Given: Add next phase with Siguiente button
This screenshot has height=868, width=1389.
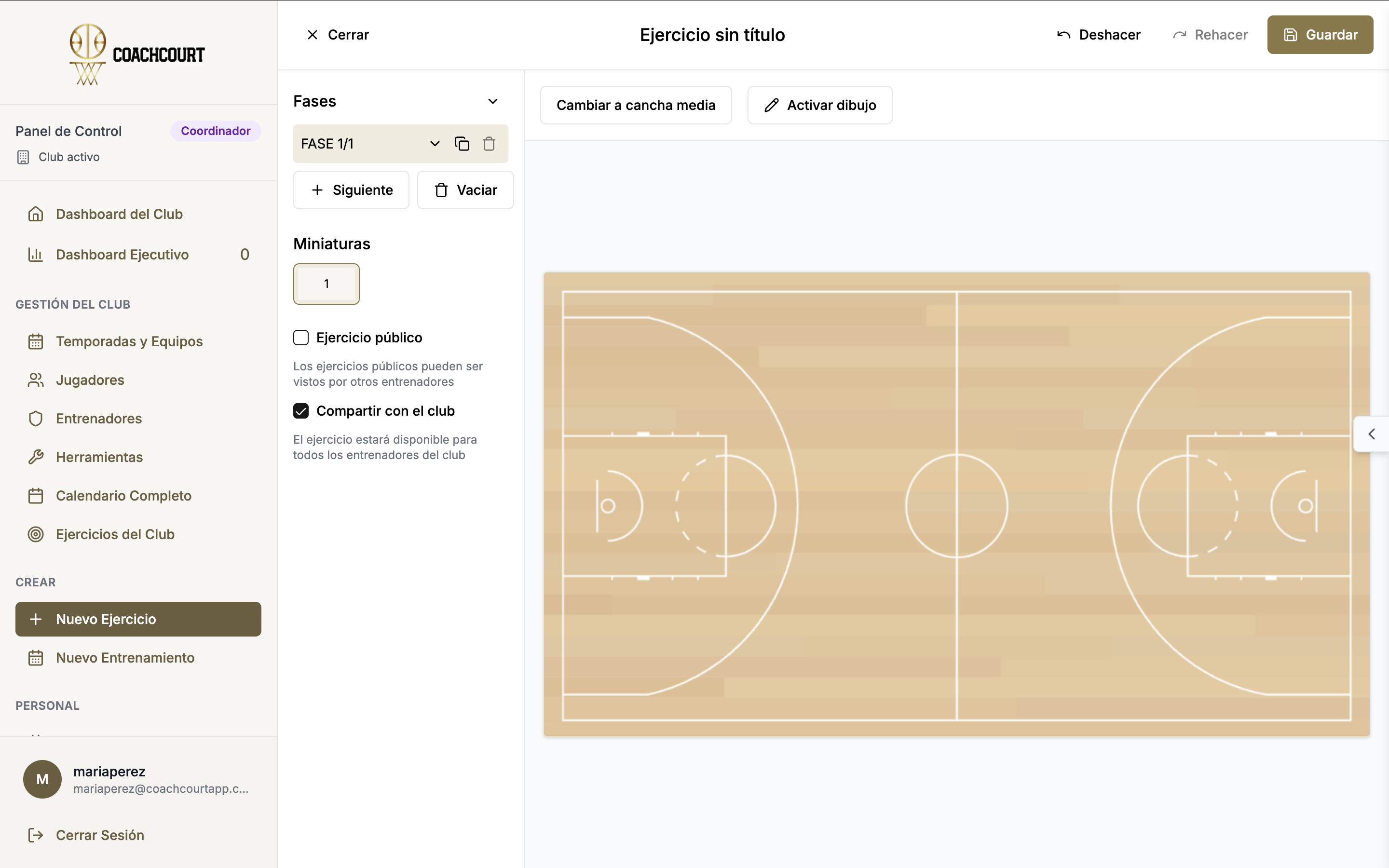Looking at the screenshot, I should pos(351,190).
